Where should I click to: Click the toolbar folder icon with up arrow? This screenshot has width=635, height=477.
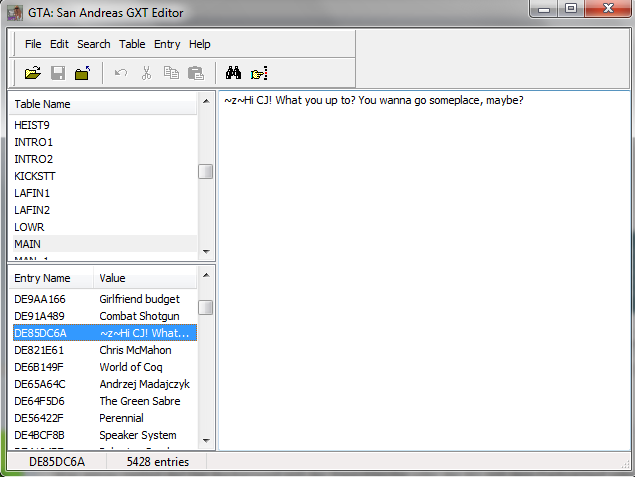pos(83,73)
